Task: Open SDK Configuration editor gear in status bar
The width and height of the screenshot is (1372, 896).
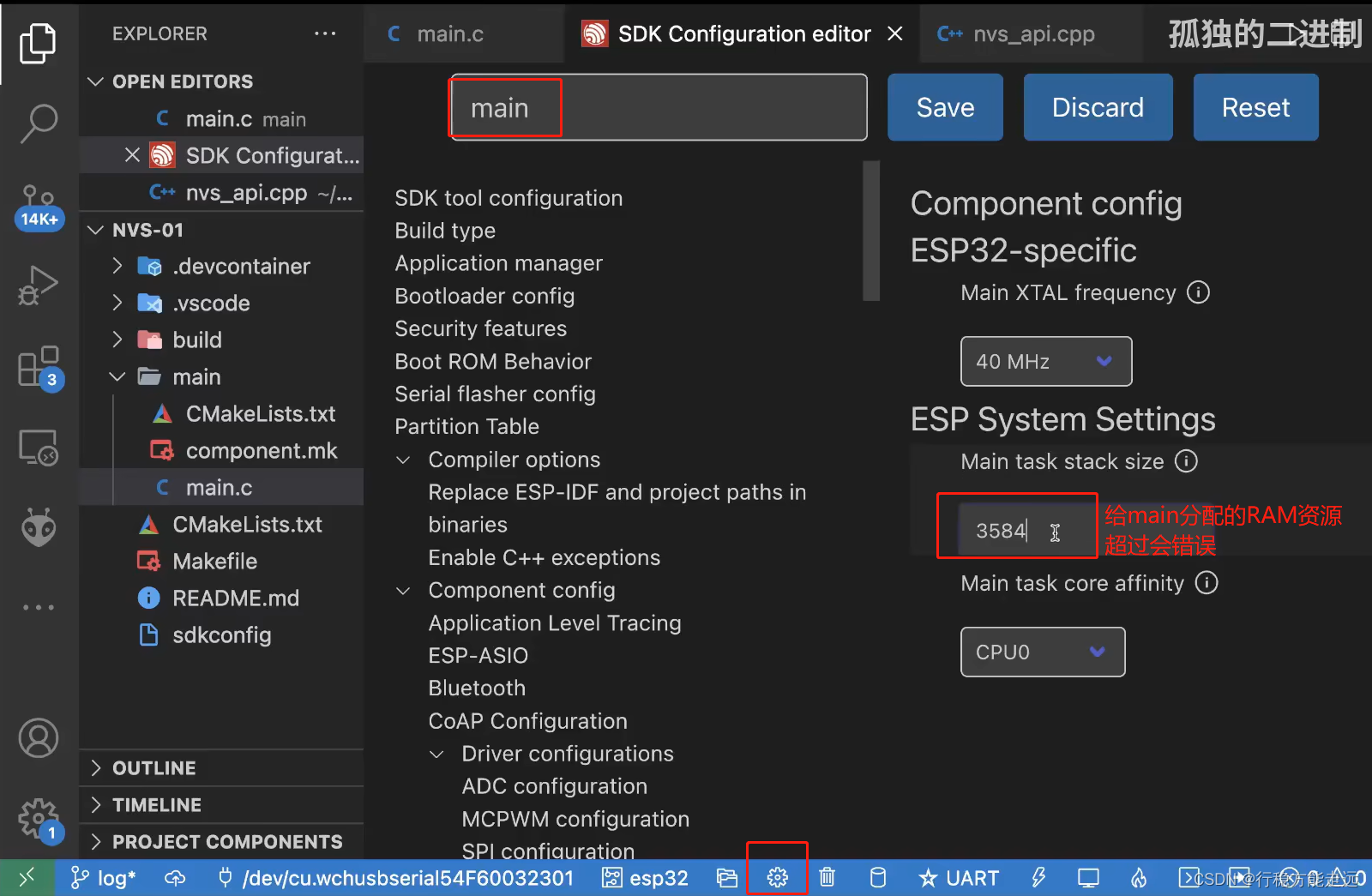Action: coord(778,877)
